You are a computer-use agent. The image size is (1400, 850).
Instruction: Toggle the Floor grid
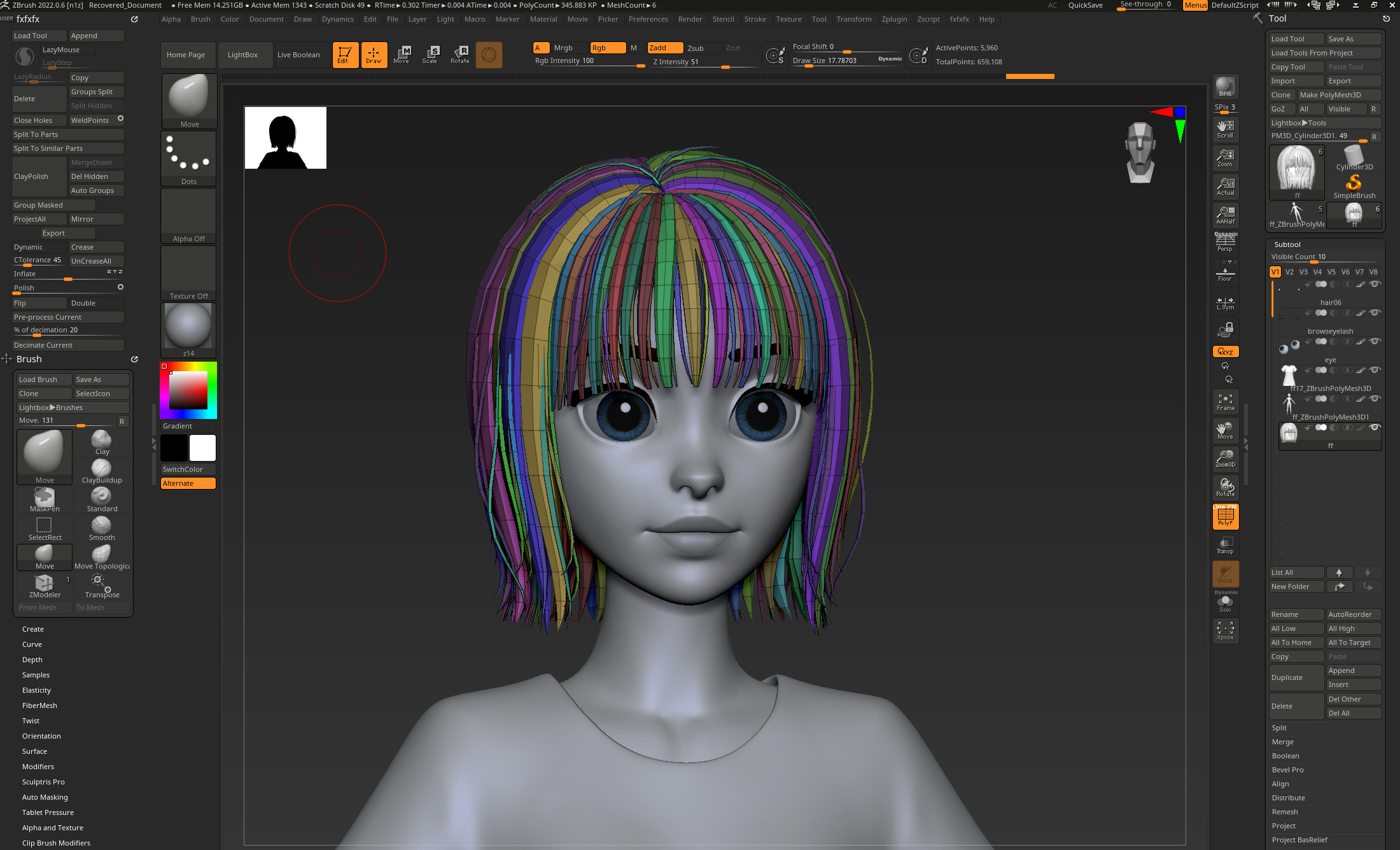coord(1225,273)
